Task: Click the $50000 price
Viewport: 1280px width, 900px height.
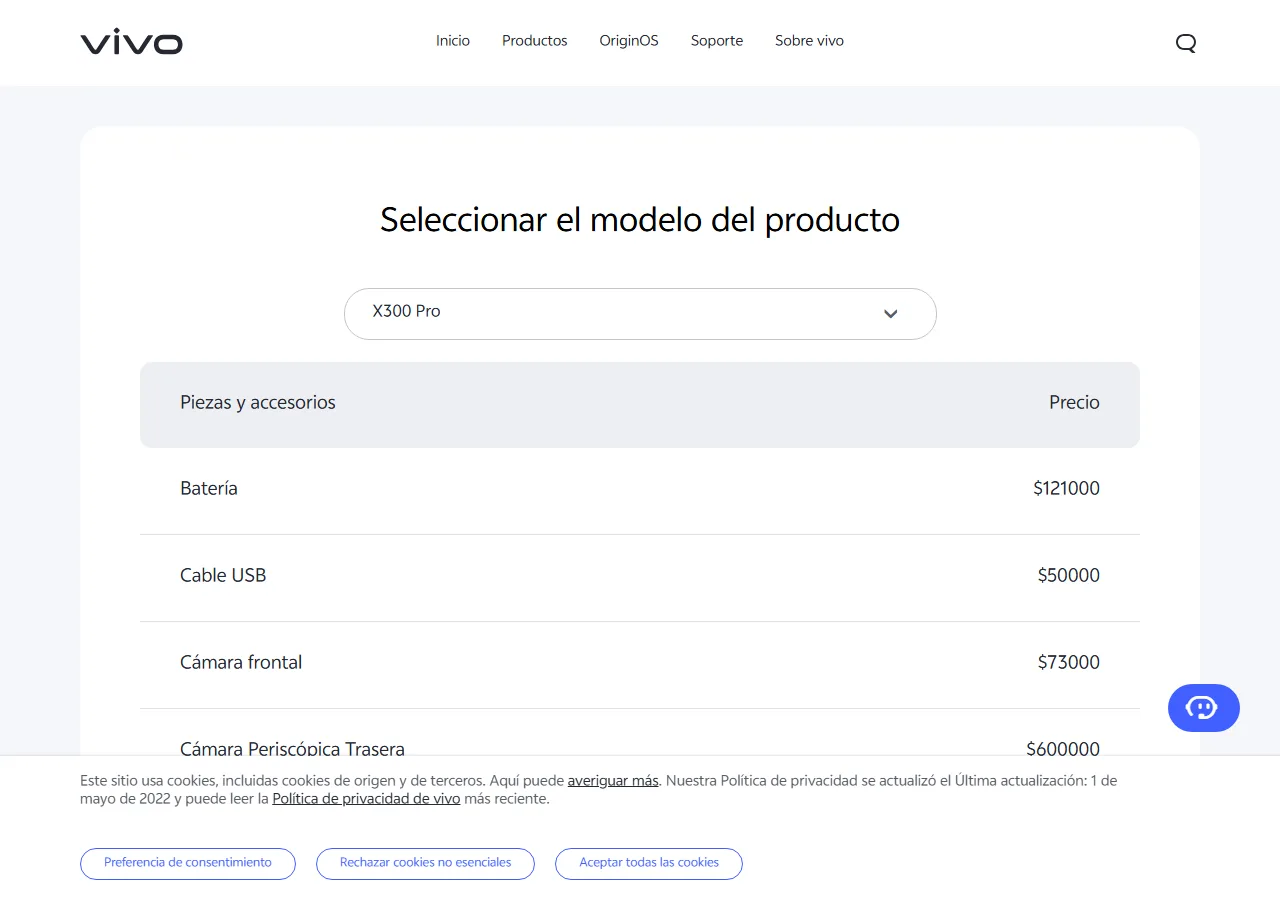Action: (x=1069, y=576)
